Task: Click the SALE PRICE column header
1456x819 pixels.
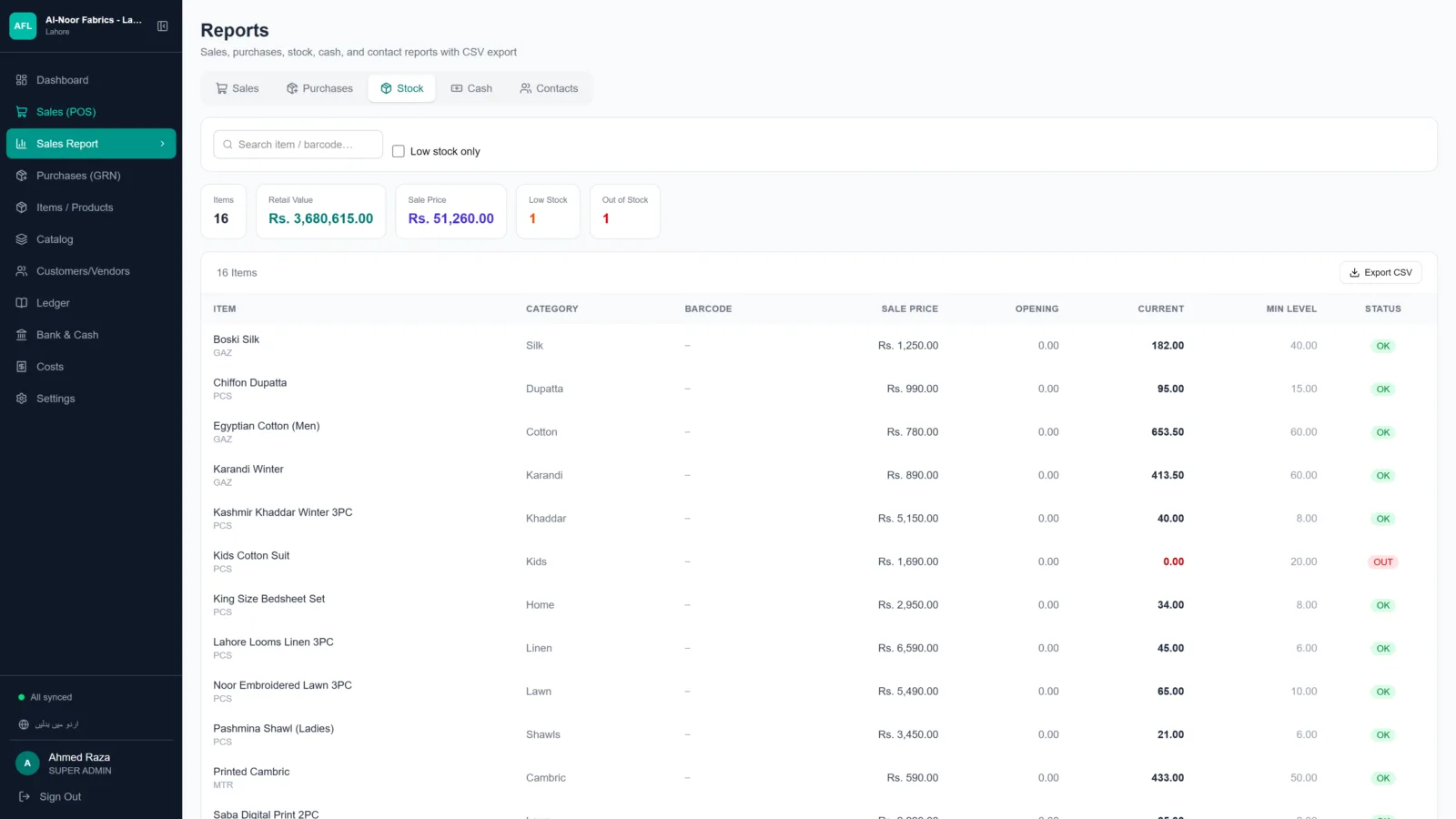Action: [909, 309]
